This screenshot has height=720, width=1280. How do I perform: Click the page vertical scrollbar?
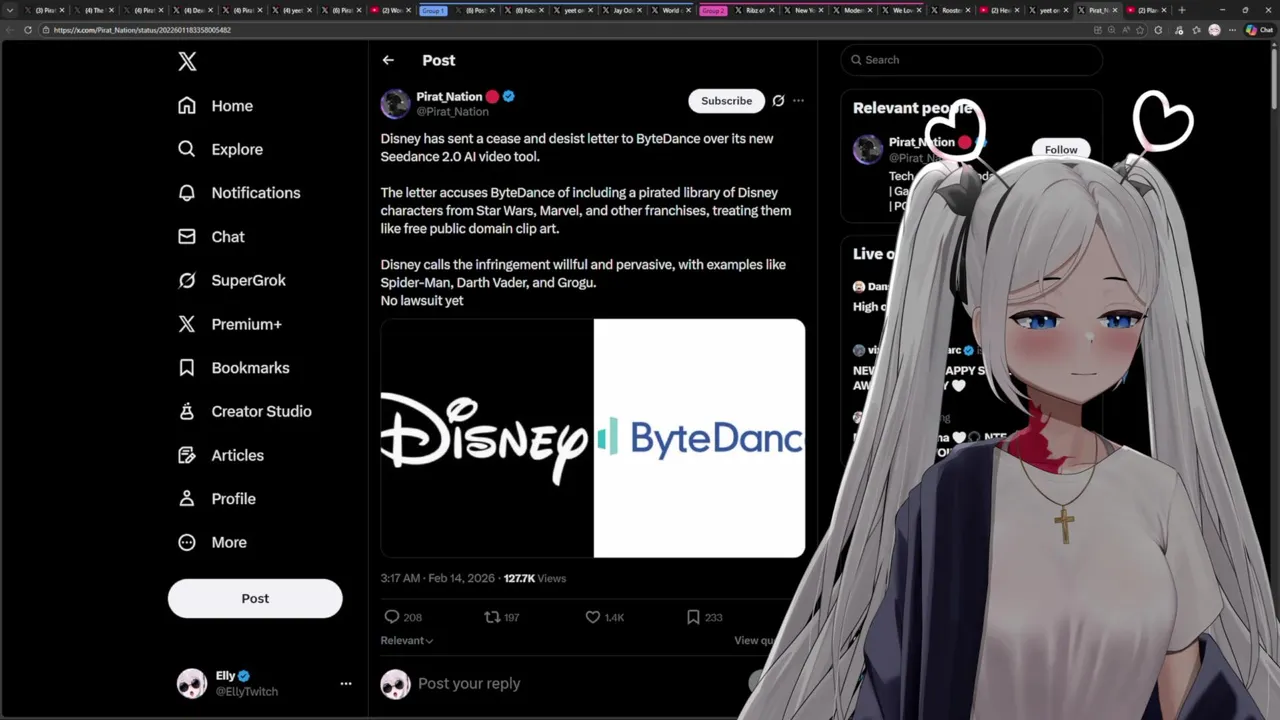point(1275,80)
